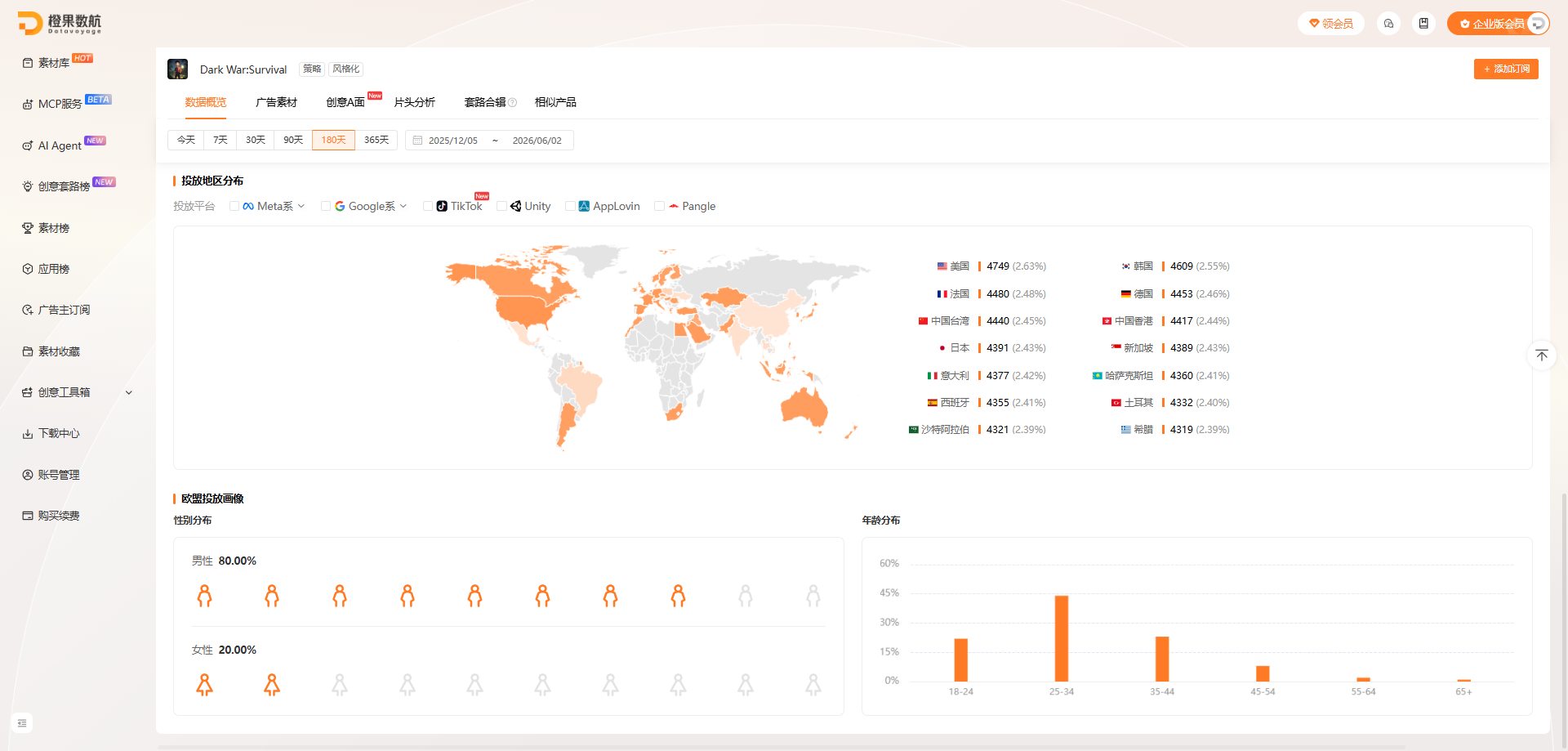
Task: Click the 橙果数航 Datavoyage logo
Action: point(60,24)
